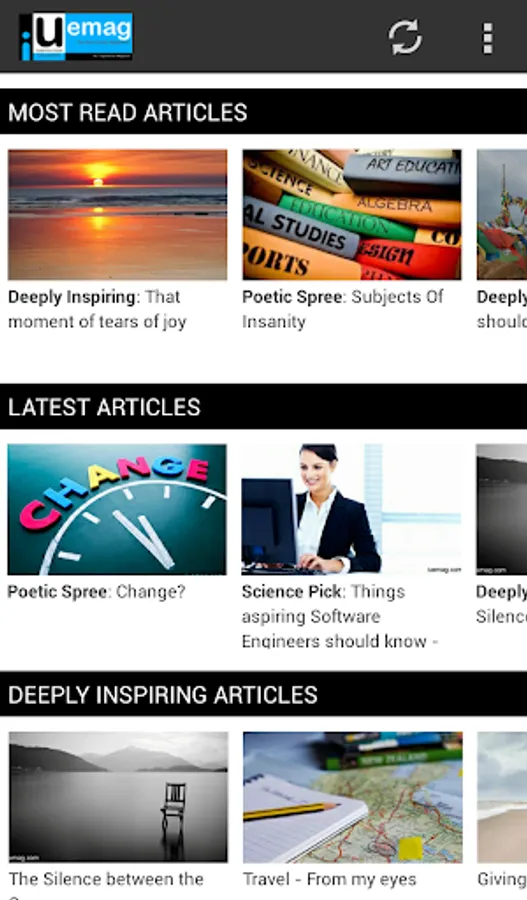Open 'Travel - From my eyes' title
Screen dimensions: 527x900
pos(330,879)
